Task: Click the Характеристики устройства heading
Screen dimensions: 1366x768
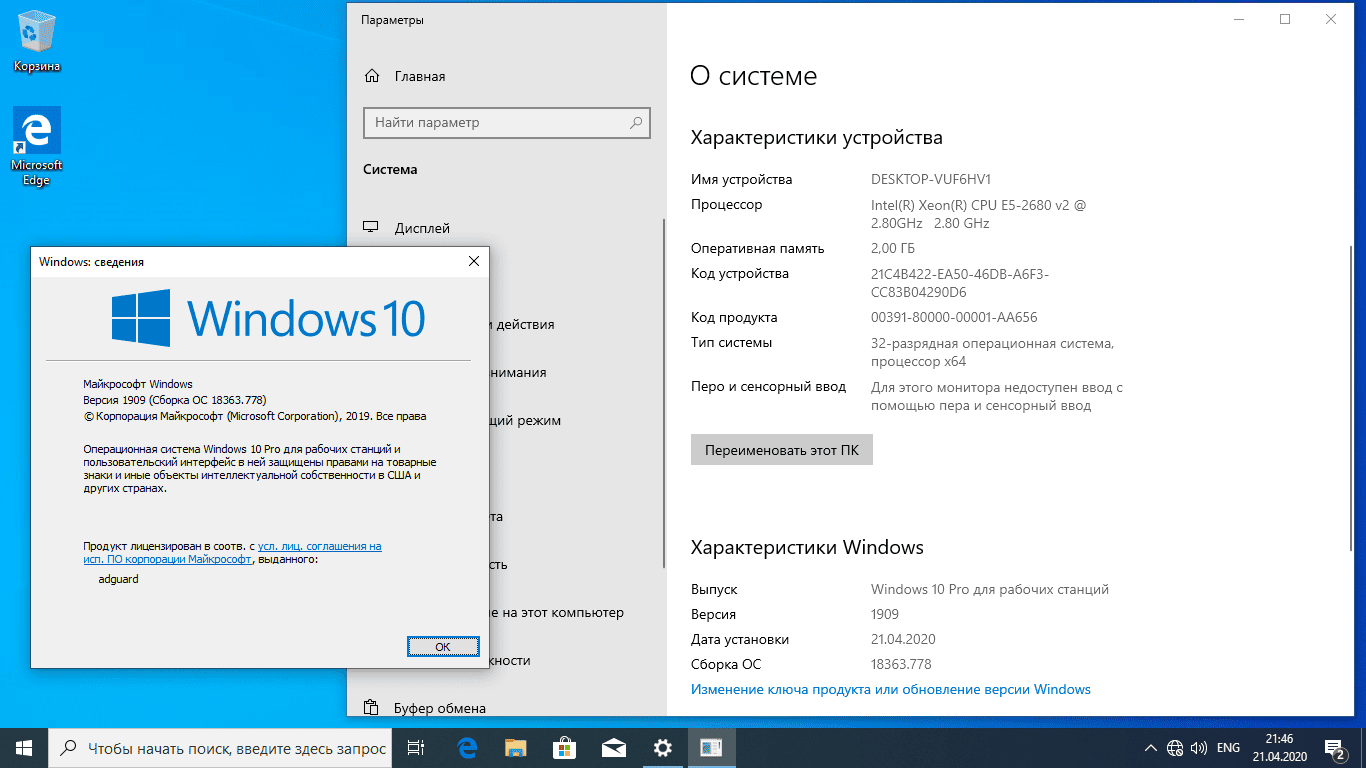Action: (x=817, y=137)
